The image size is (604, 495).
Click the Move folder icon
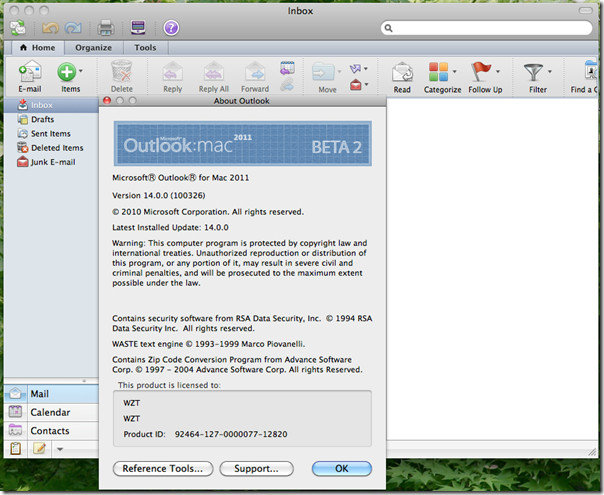(x=324, y=72)
